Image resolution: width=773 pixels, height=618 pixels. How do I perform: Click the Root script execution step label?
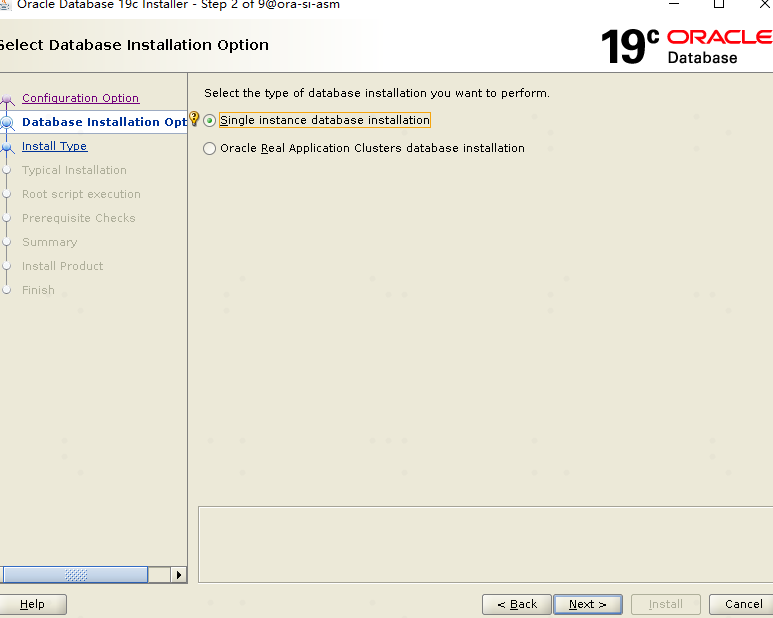pyautogui.click(x=81, y=194)
